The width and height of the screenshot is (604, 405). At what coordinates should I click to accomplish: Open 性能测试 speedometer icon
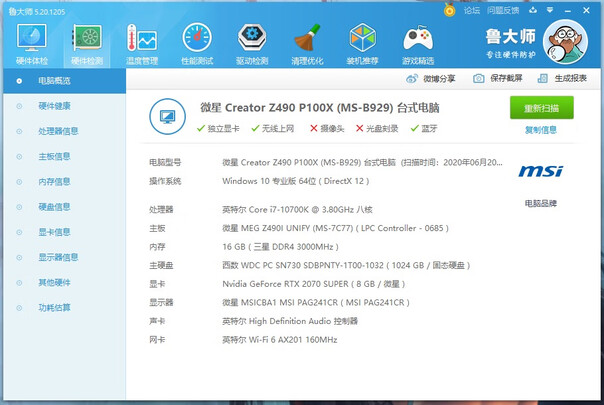coord(196,42)
